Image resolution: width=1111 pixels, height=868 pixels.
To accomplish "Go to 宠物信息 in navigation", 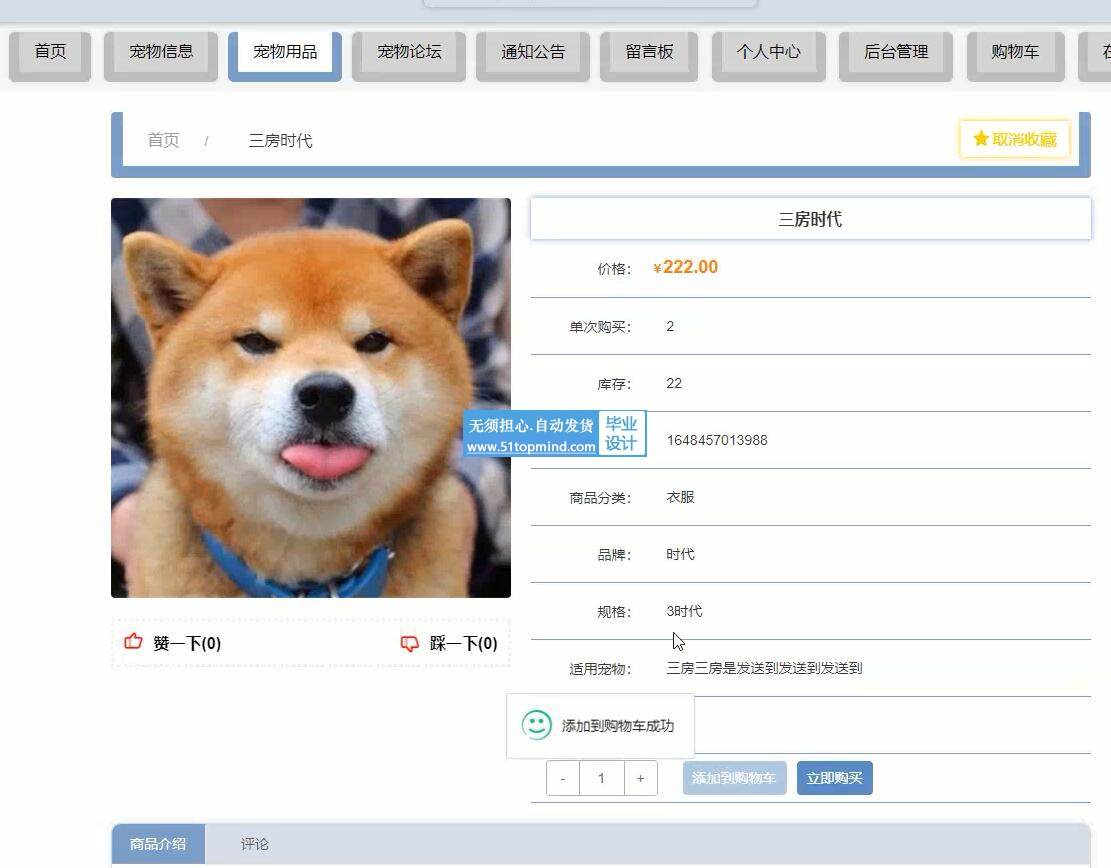I will tap(161, 52).
